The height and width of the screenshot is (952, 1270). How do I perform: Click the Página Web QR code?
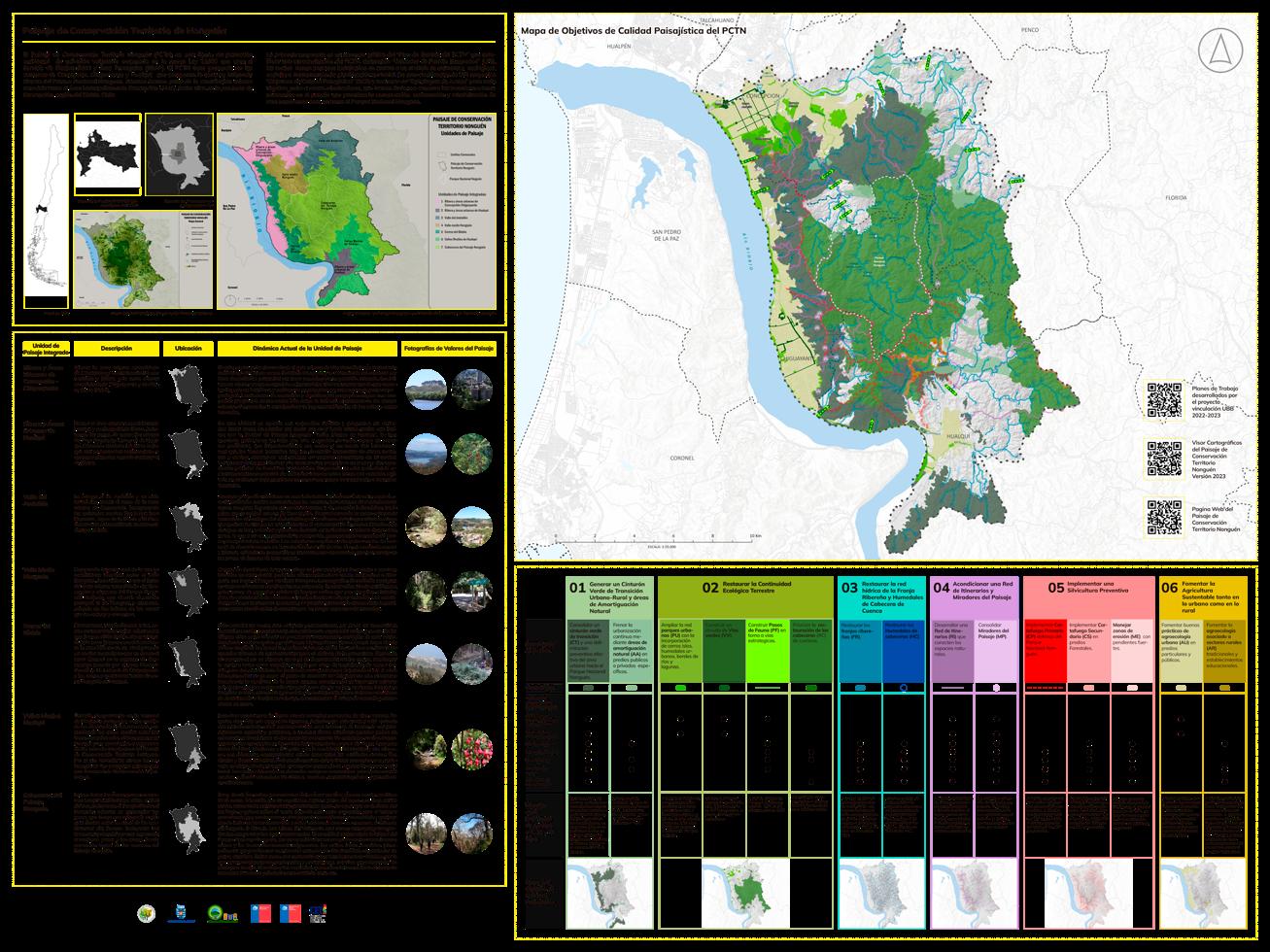[x=1164, y=517]
